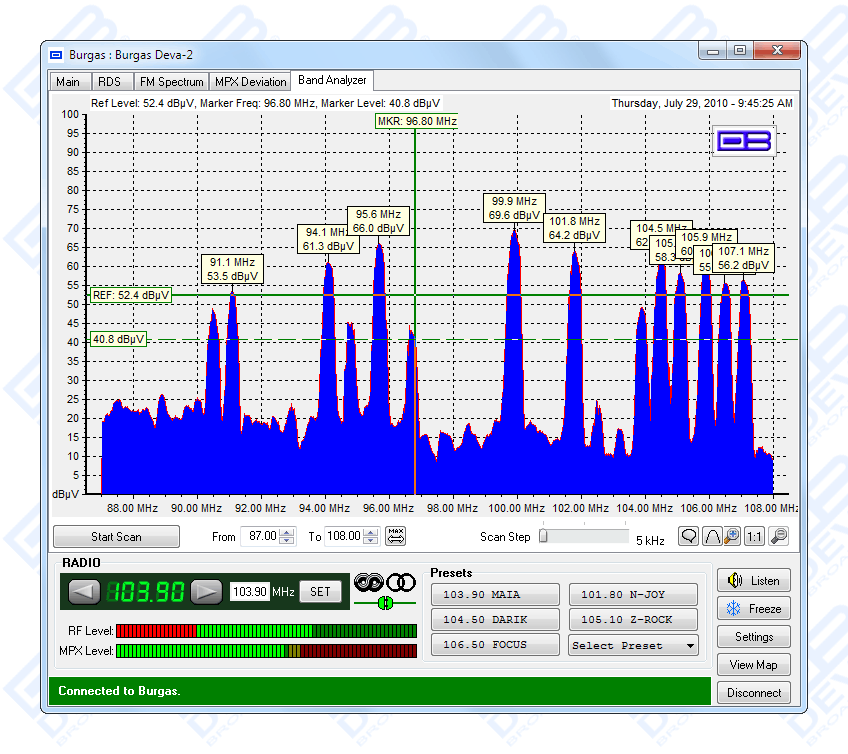Click the DB logo in spectrum graph

(745, 141)
